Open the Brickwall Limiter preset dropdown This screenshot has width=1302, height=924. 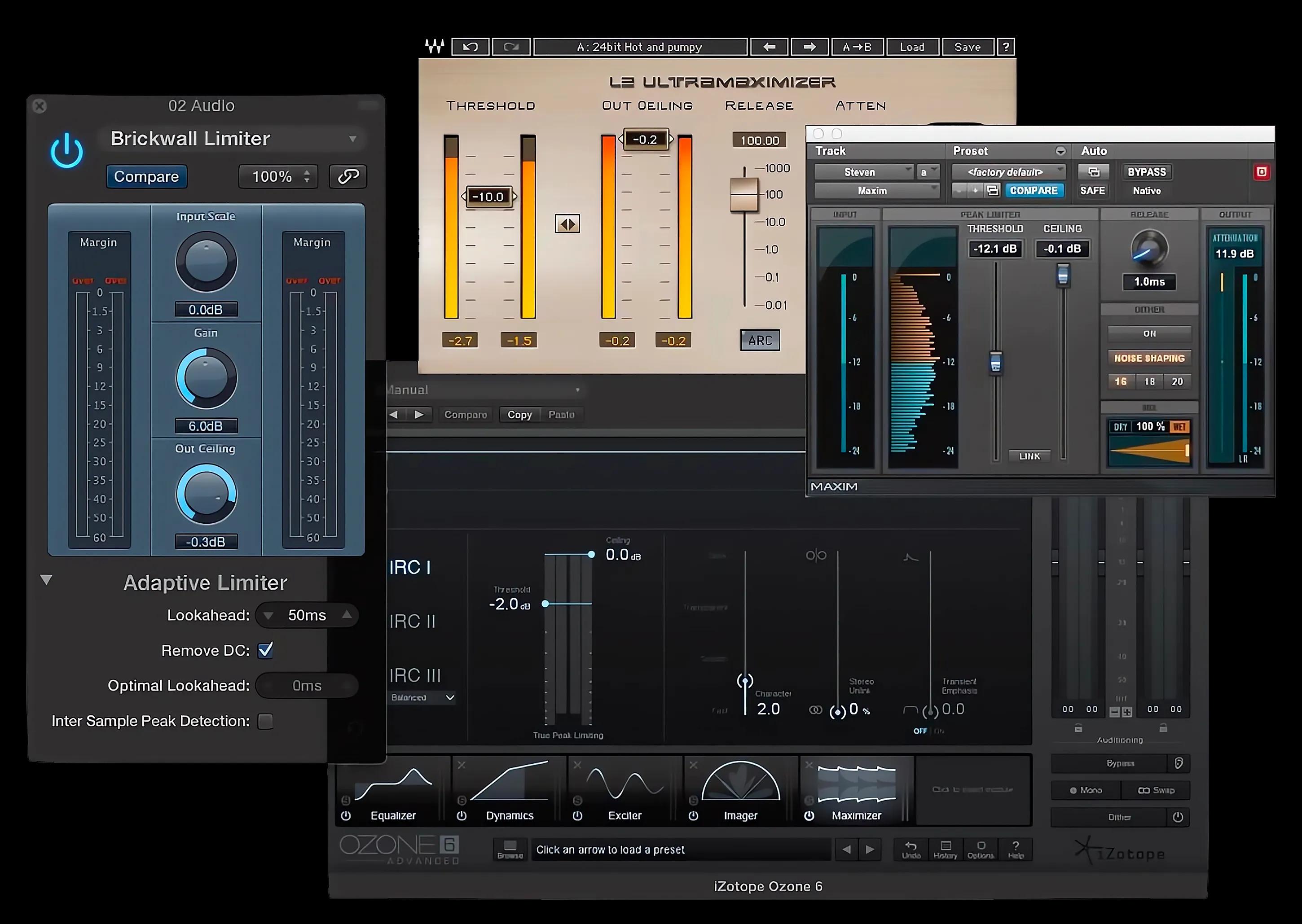click(232, 138)
